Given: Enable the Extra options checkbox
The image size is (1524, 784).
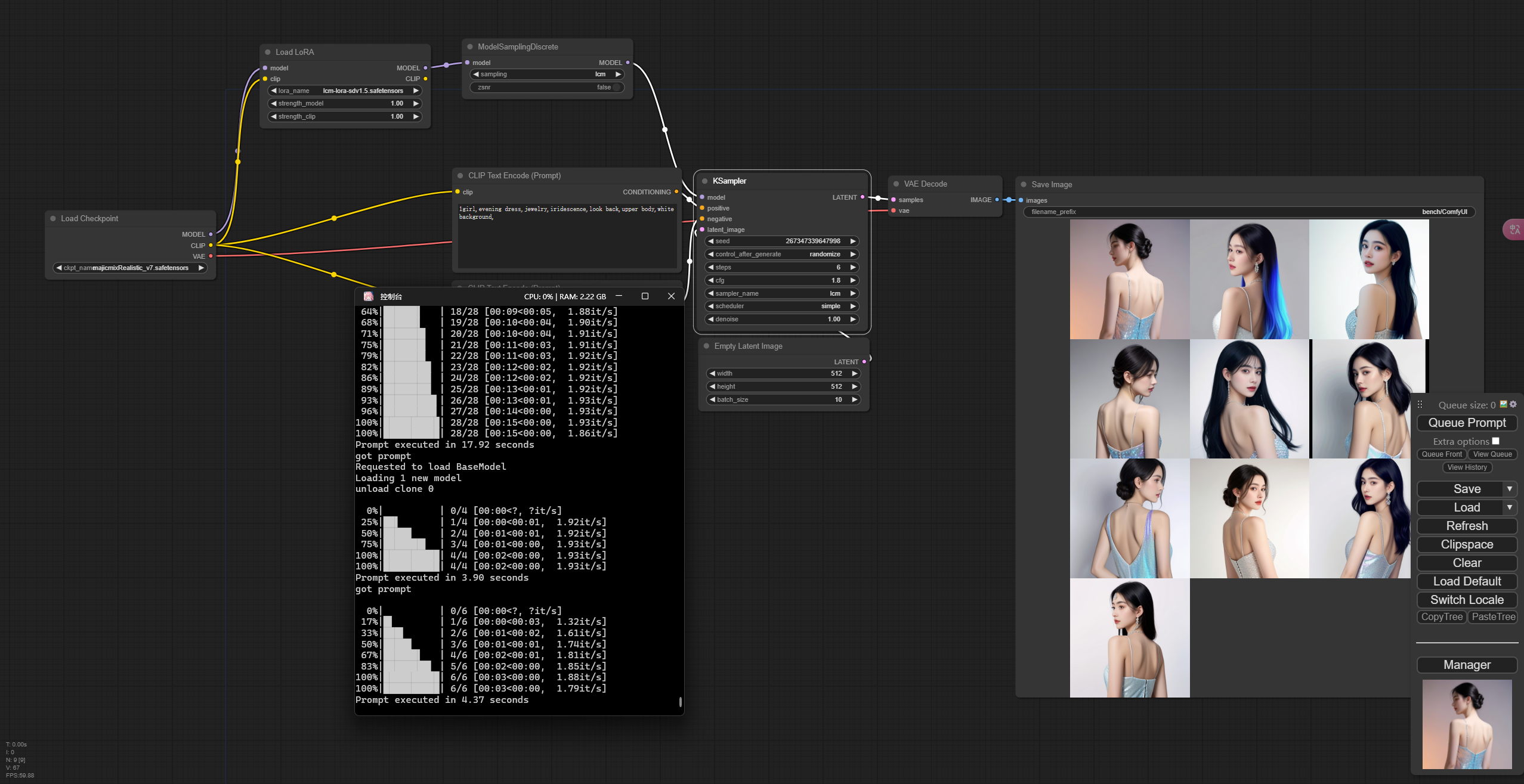Looking at the screenshot, I should 1495,441.
